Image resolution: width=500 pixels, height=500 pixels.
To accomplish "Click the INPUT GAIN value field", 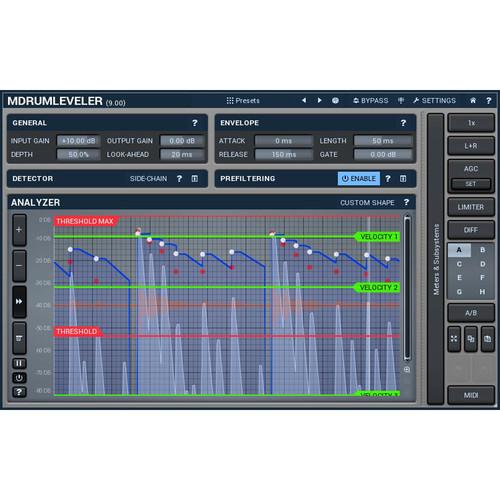I will [x=79, y=141].
